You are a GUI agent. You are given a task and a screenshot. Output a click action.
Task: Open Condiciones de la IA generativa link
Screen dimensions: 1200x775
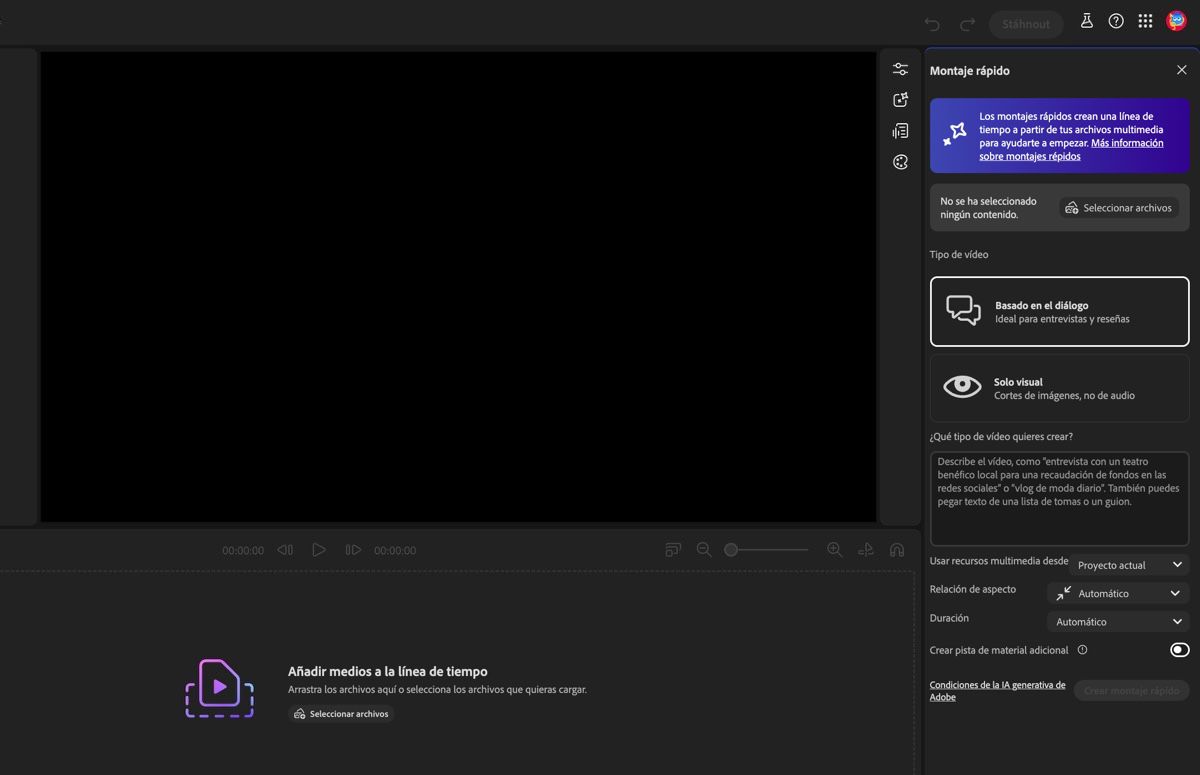[997, 691]
